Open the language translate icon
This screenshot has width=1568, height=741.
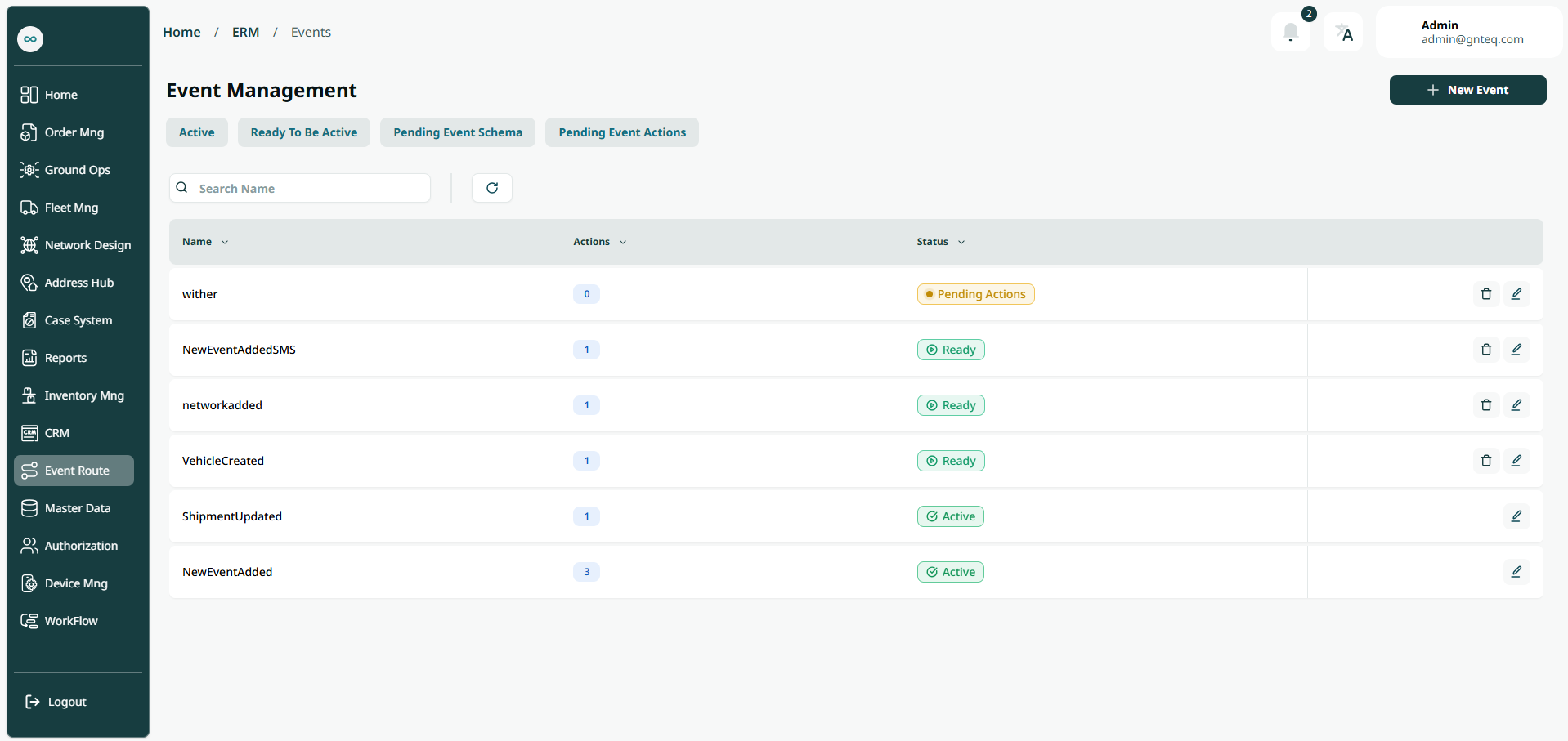tap(1343, 33)
